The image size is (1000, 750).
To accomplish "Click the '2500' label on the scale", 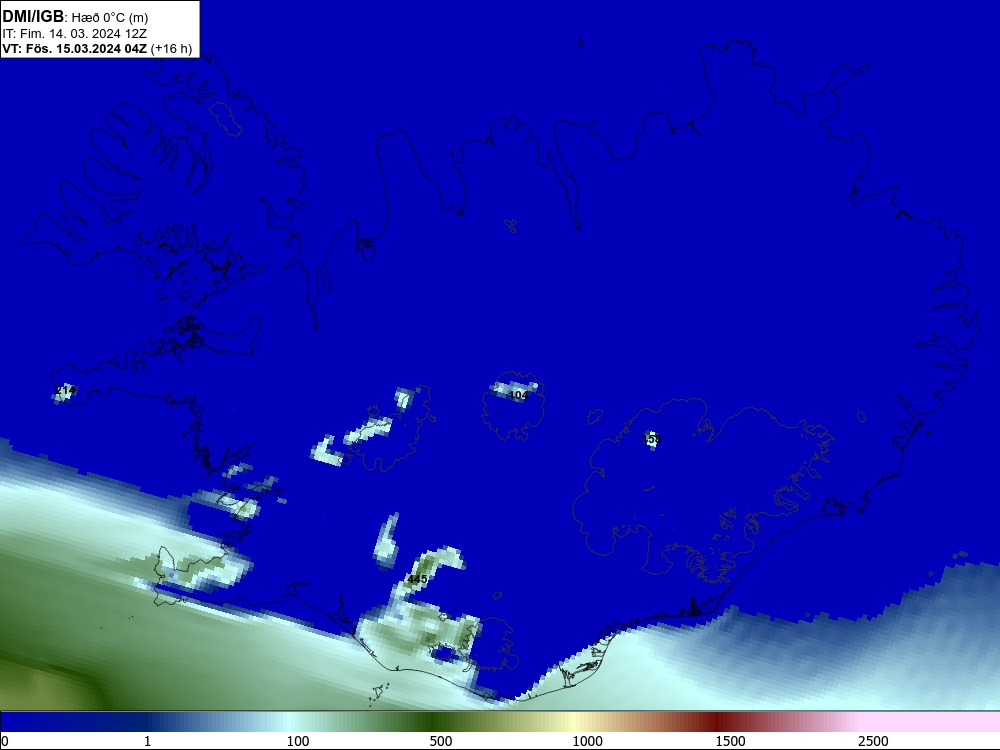I will point(873,741).
